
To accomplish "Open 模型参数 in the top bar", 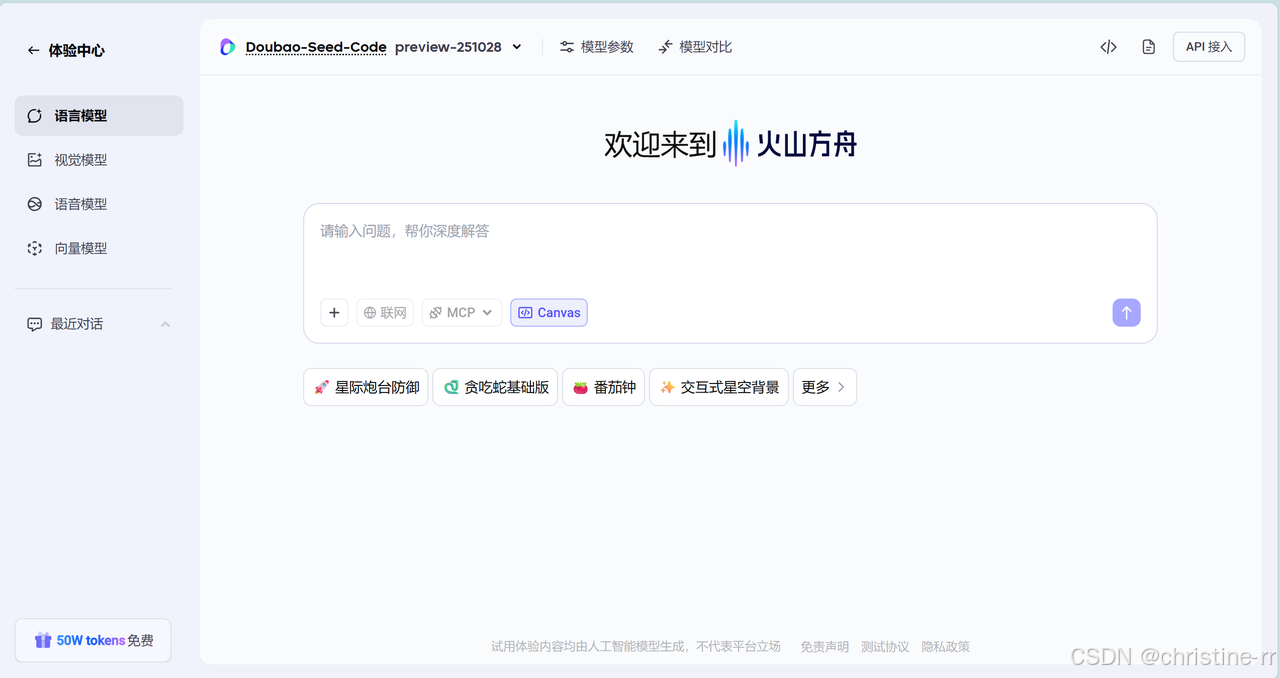I will (x=596, y=46).
